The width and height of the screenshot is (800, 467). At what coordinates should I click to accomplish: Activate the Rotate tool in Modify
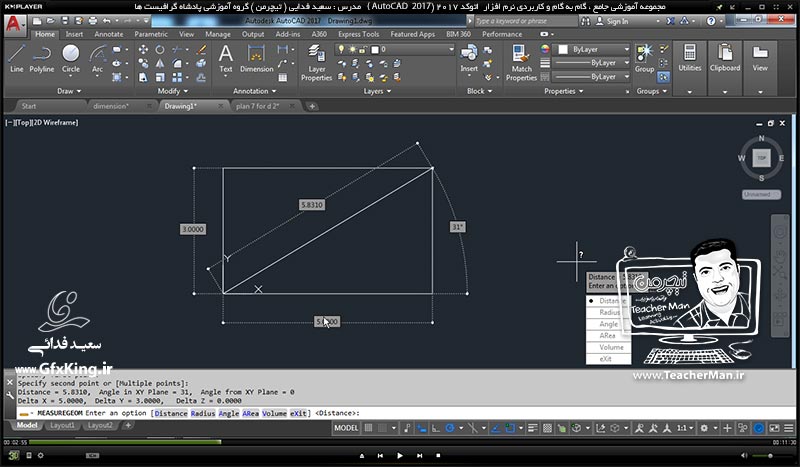point(160,50)
